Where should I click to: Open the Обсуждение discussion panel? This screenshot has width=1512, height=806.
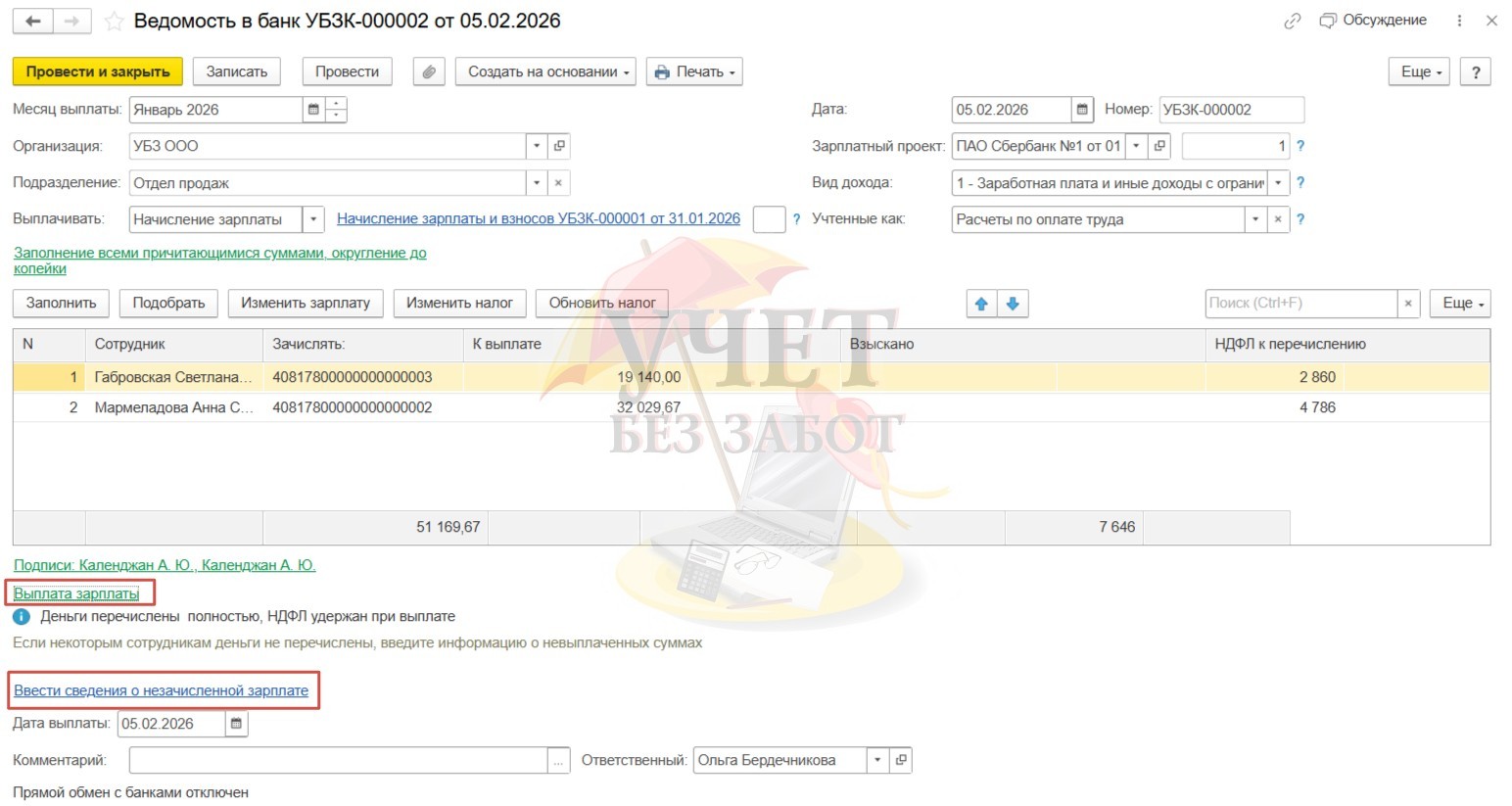pyautogui.click(x=1373, y=21)
